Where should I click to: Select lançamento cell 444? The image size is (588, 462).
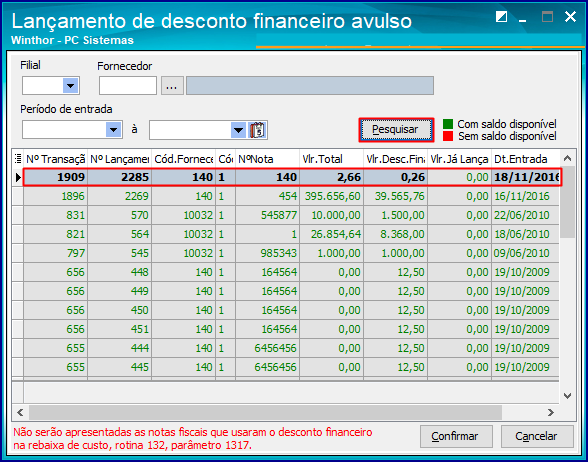pos(120,348)
